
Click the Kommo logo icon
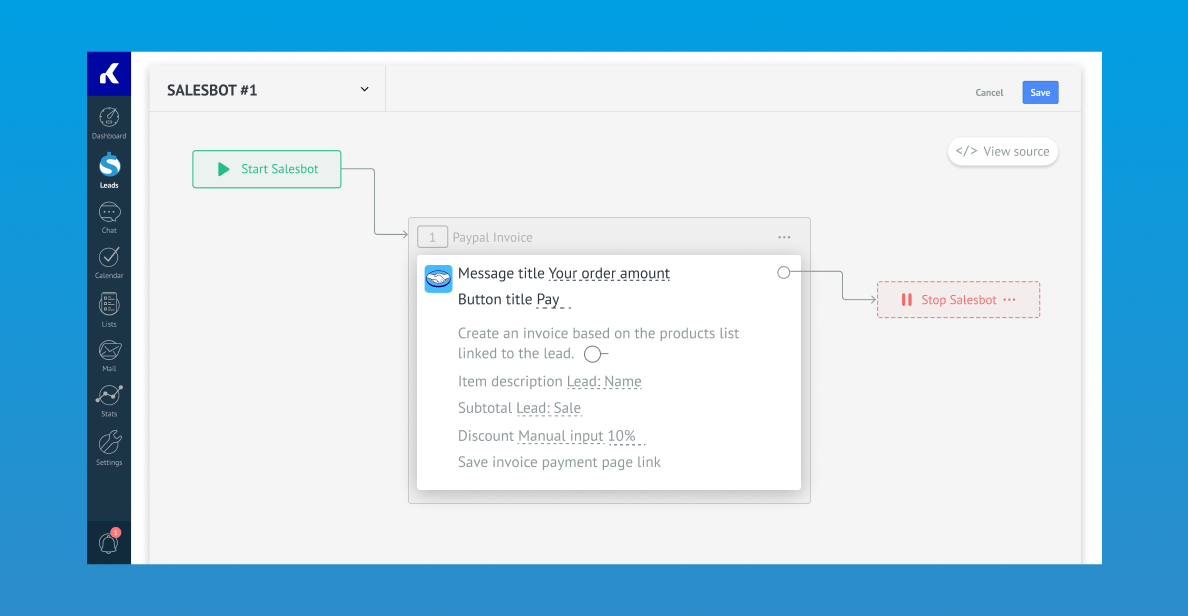[109, 74]
